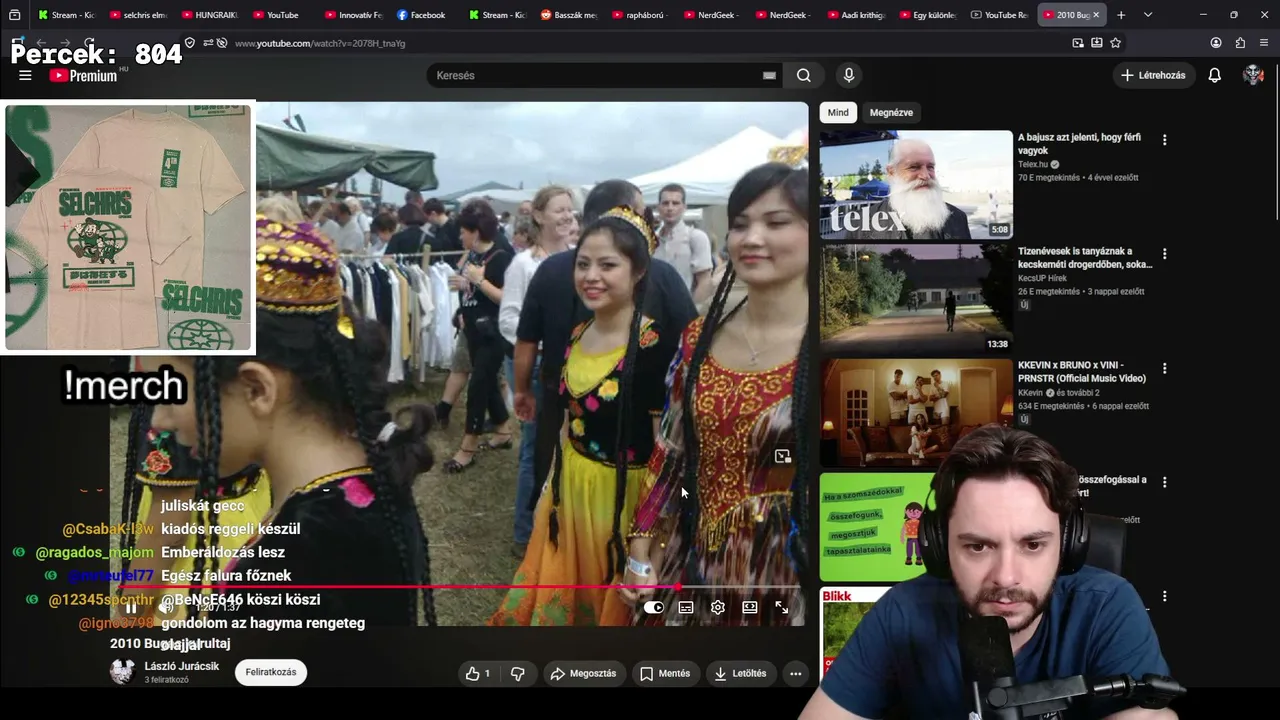Screen dimensions: 1280x720
Task: Select the Mind filter chip
Action: 838,113
